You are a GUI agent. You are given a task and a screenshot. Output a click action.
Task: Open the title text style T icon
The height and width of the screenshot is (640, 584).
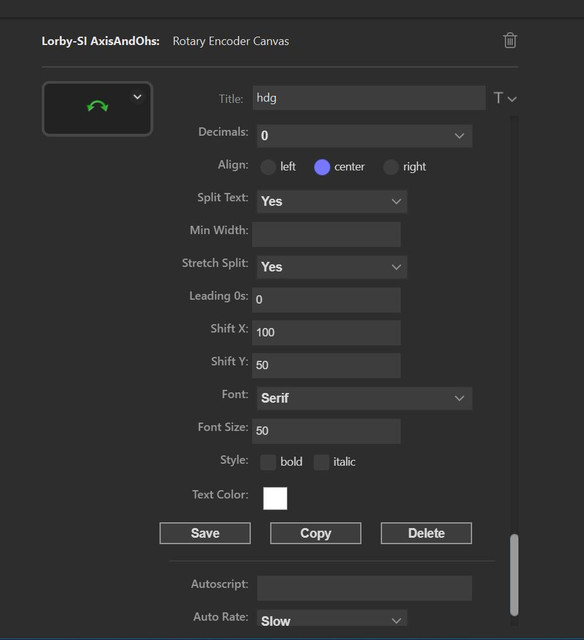(x=505, y=98)
